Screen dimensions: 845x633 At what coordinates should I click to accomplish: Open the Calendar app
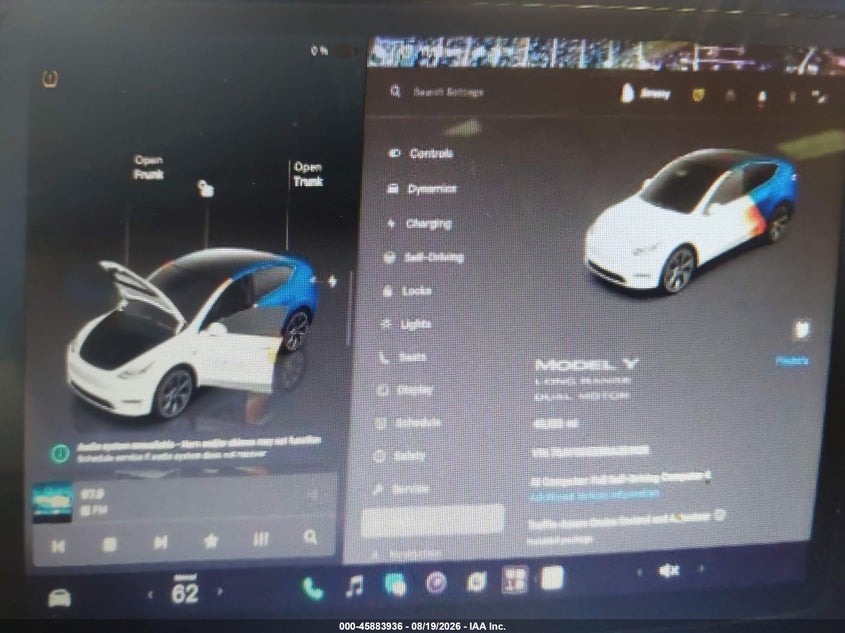pyautogui.click(x=515, y=580)
